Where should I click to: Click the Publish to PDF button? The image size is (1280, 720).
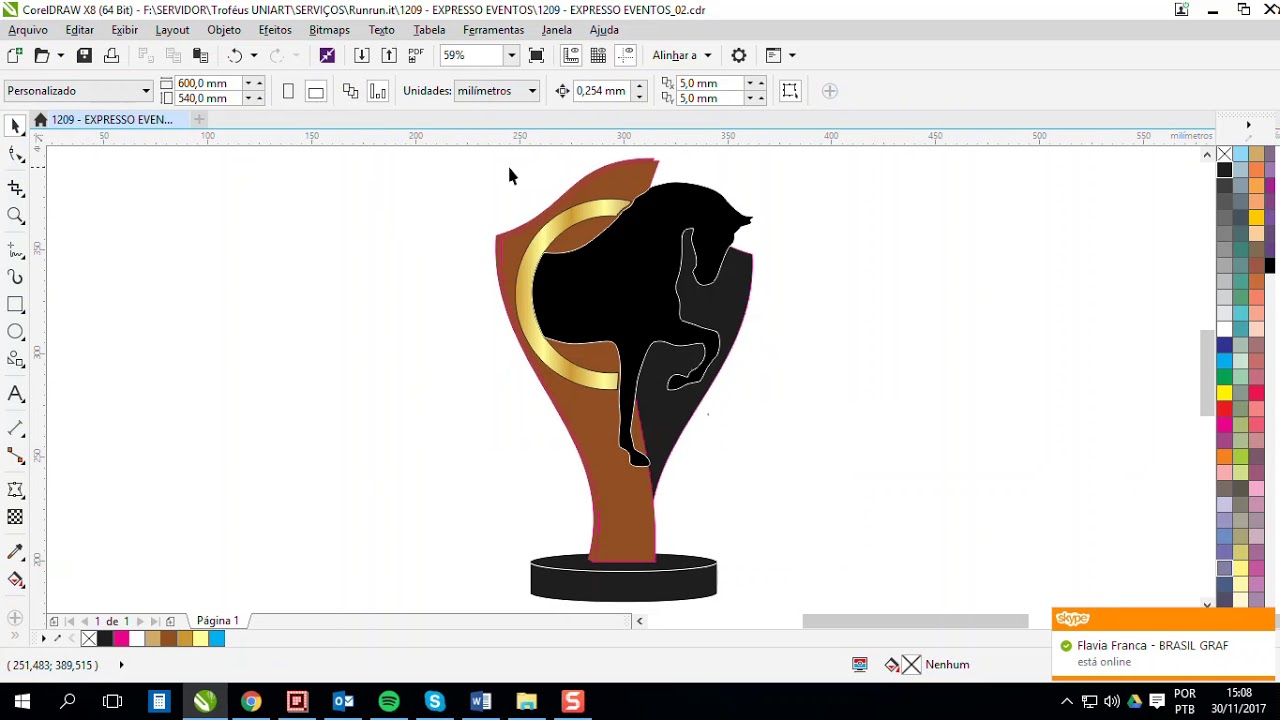coord(416,55)
